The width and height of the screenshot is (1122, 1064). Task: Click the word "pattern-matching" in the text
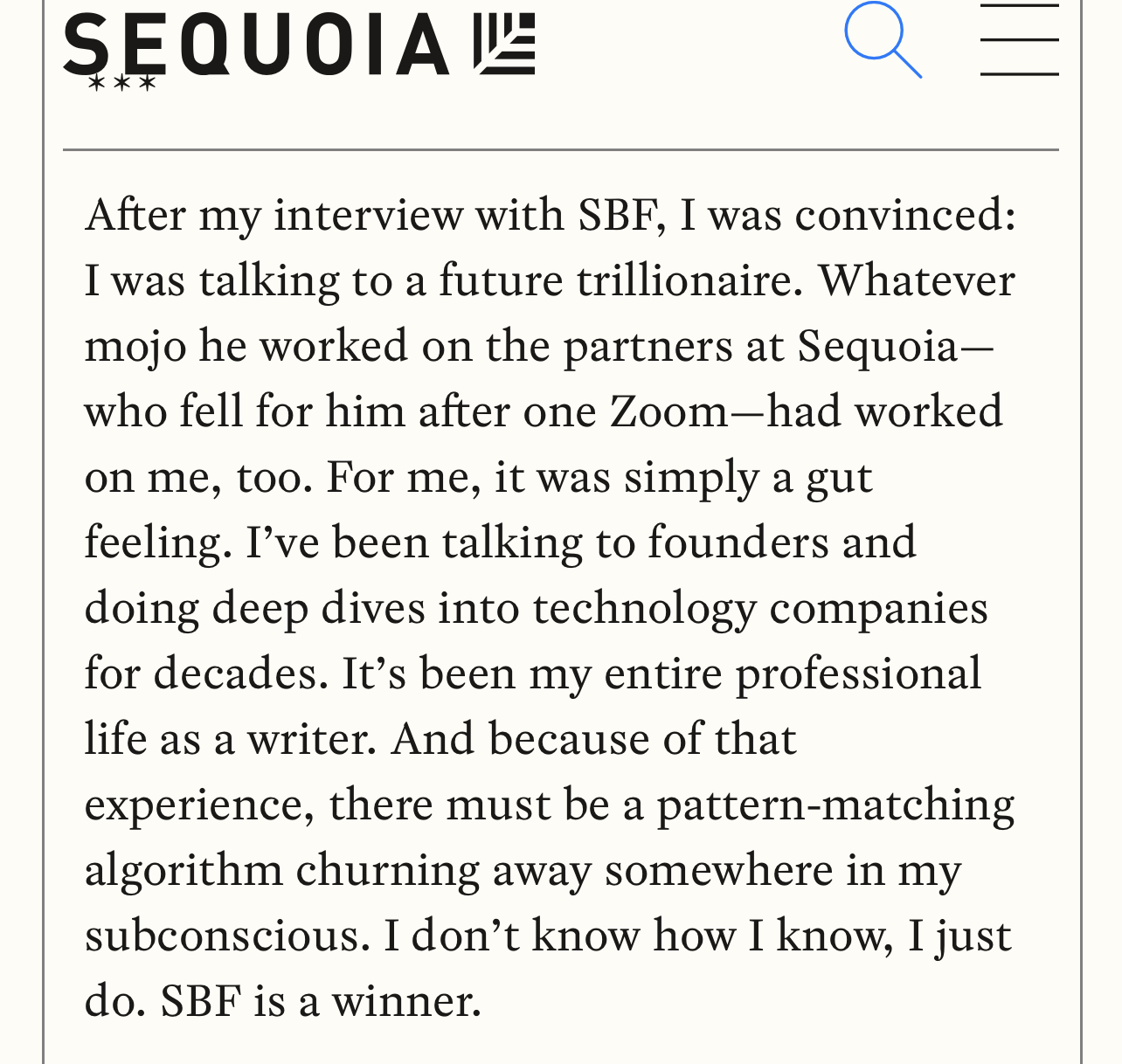(x=835, y=805)
